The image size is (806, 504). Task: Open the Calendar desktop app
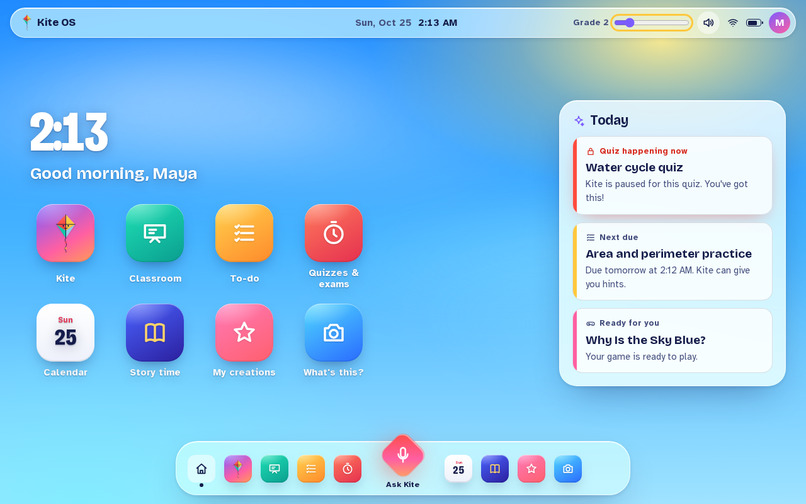[65, 333]
